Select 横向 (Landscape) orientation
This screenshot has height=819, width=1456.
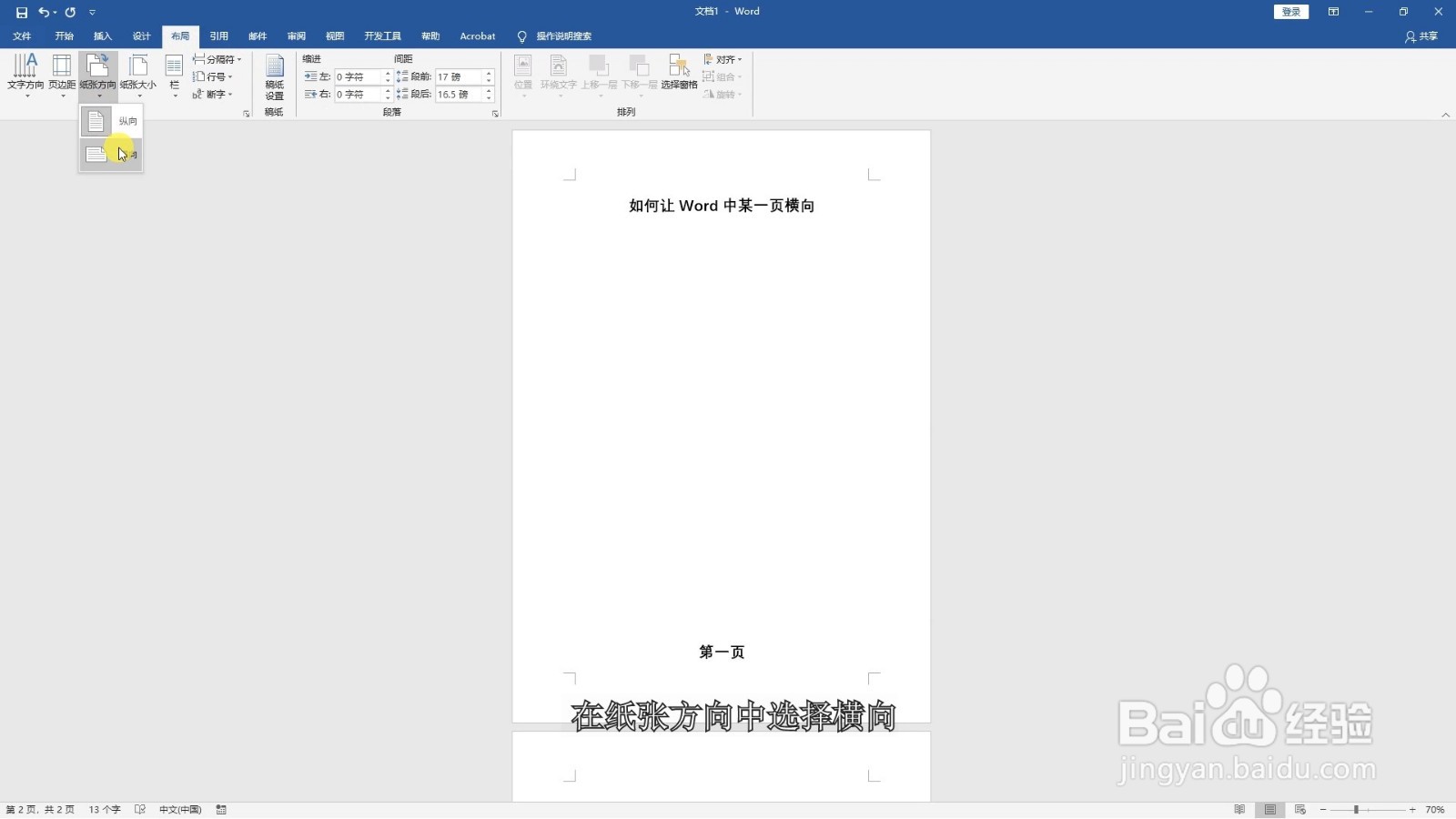111,155
